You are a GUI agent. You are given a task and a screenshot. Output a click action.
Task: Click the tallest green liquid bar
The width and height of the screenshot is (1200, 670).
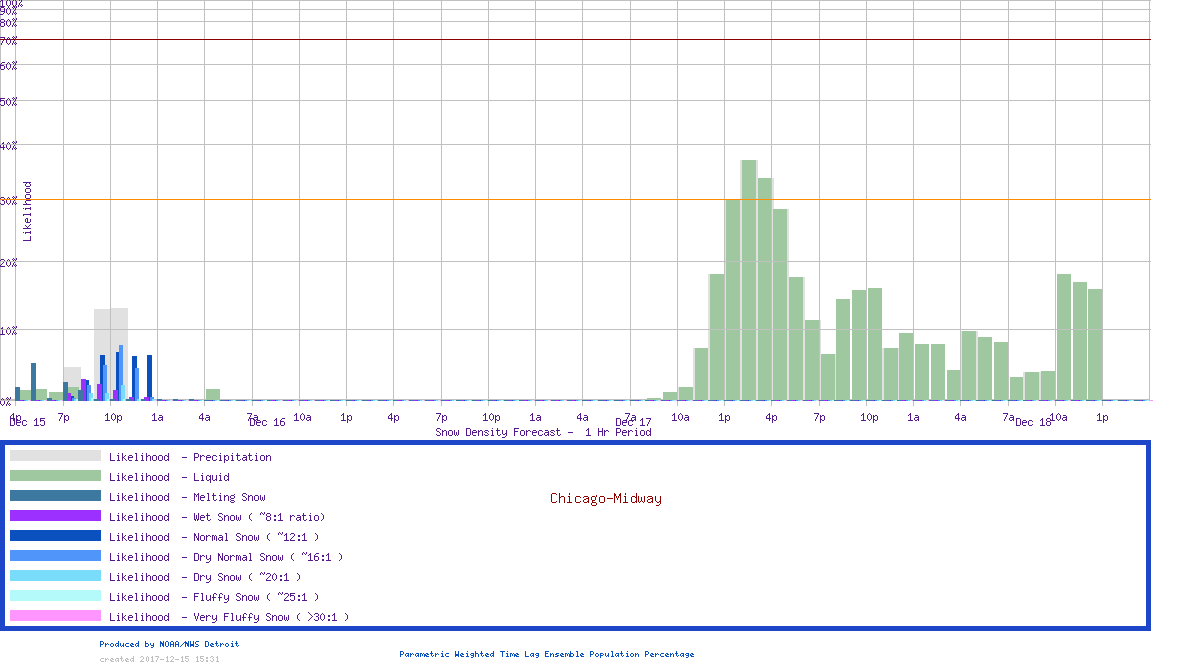748,280
